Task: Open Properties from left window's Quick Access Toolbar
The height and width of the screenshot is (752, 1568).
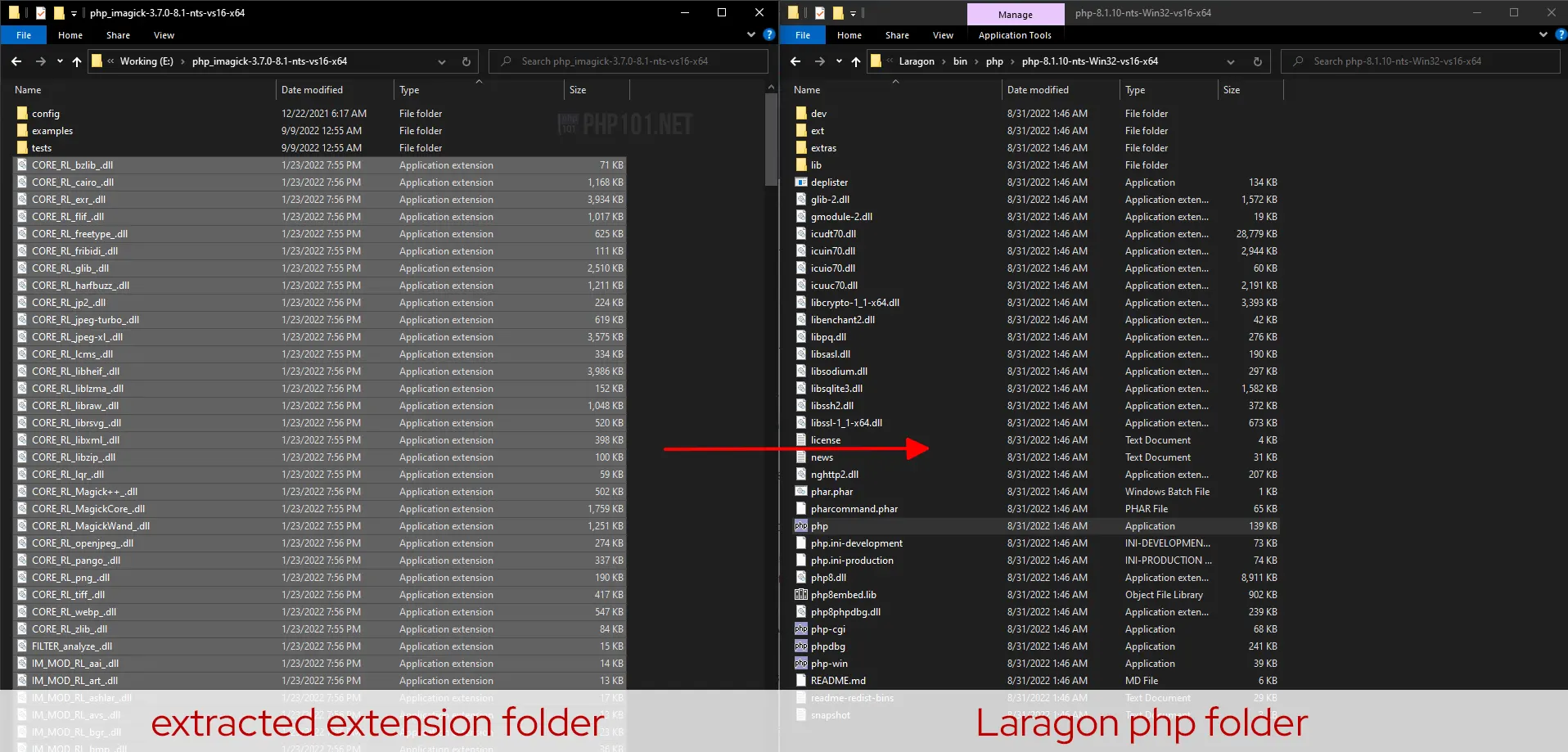Action: (39, 12)
